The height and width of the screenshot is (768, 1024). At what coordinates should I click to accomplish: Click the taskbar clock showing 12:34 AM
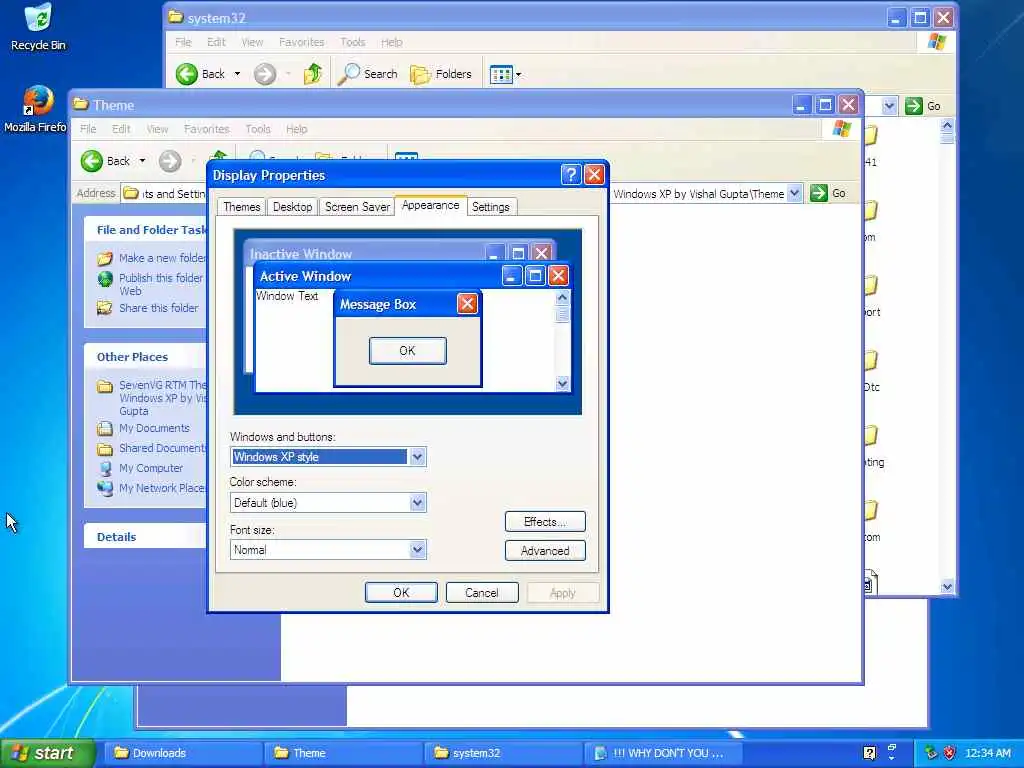987,753
